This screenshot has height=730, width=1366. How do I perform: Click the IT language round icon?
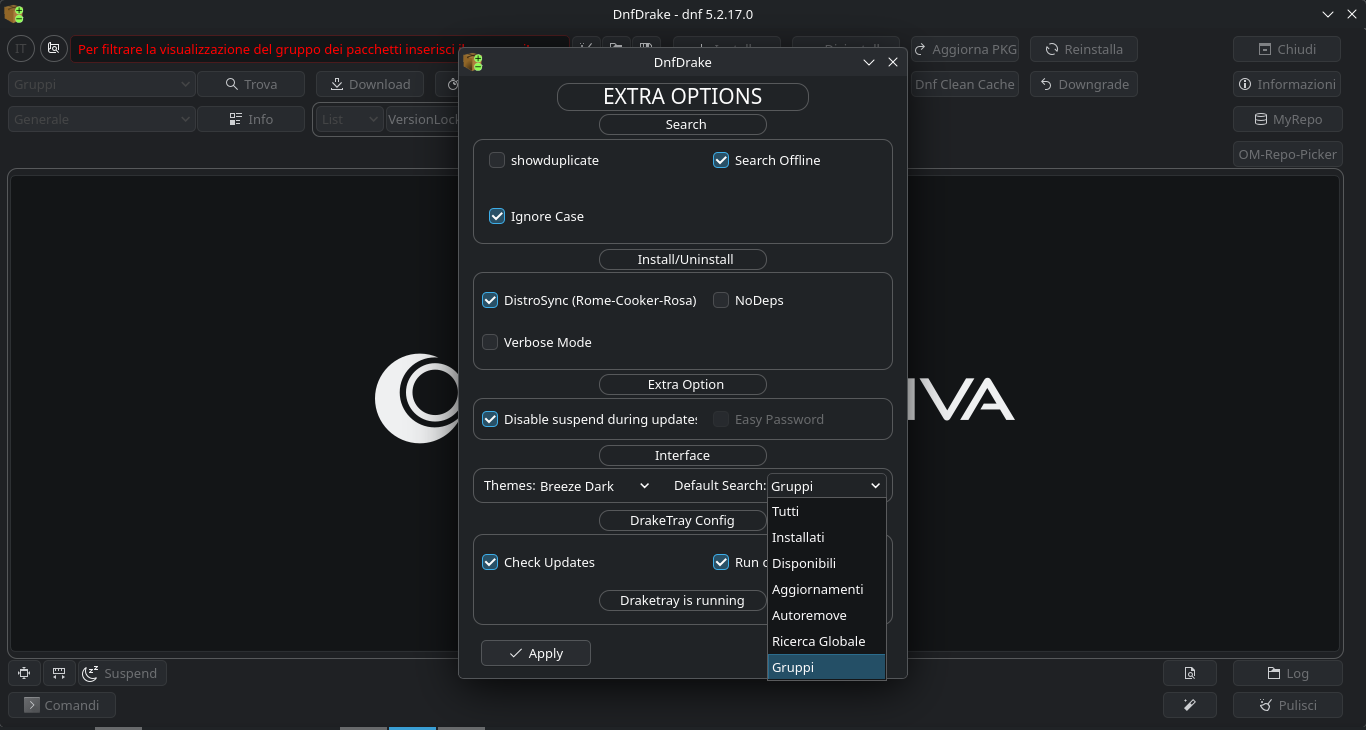click(21, 48)
